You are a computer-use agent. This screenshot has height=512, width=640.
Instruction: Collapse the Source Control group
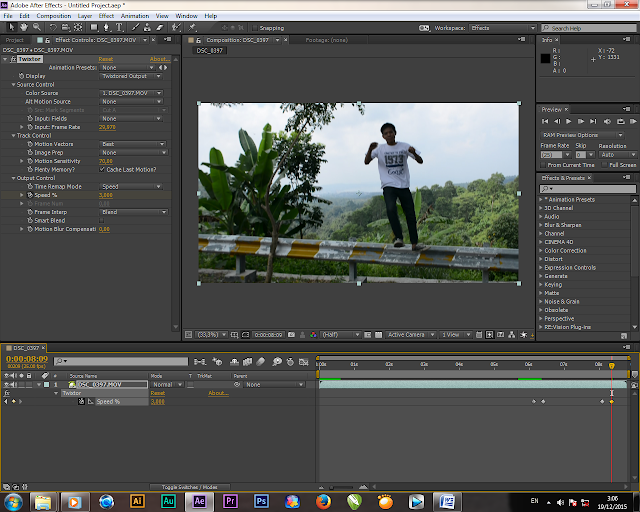coord(12,84)
